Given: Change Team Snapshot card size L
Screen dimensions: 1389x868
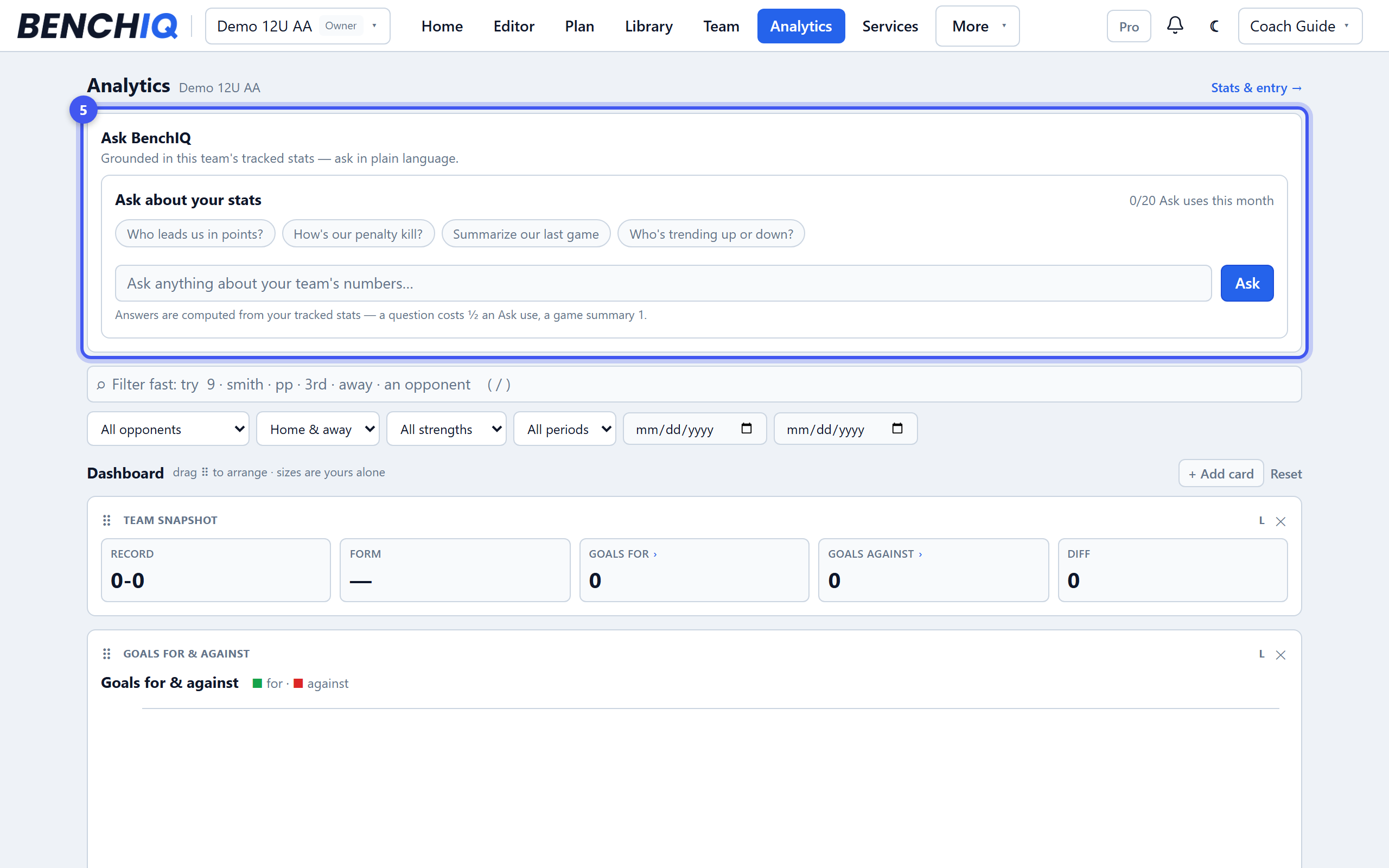Looking at the screenshot, I should pyautogui.click(x=1261, y=520).
